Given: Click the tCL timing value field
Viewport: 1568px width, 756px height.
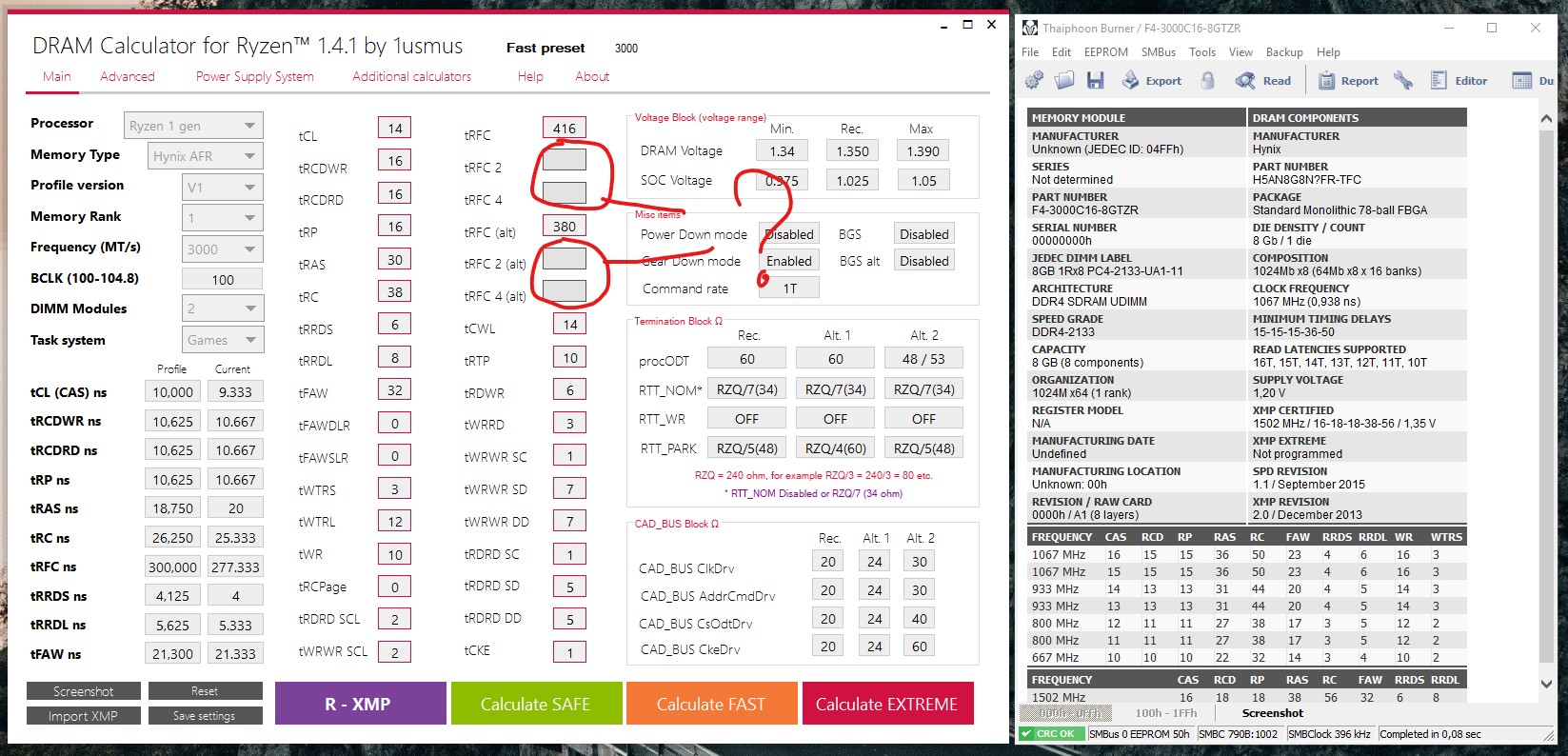Looking at the screenshot, I should pos(395,129).
